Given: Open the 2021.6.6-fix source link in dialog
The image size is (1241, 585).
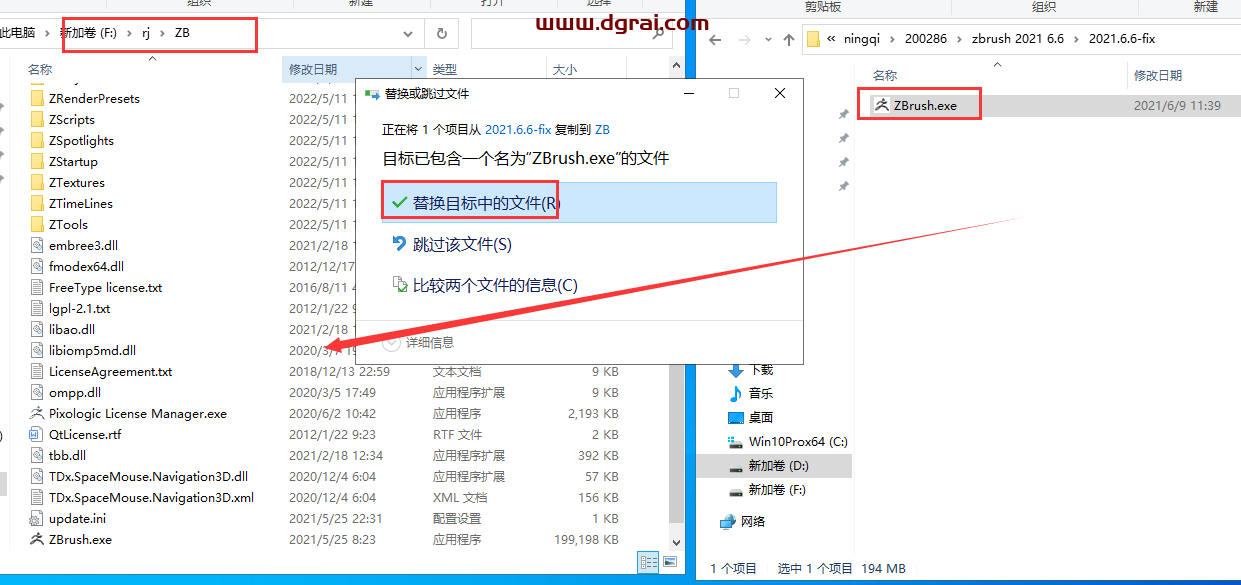Looking at the screenshot, I should click(x=519, y=129).
